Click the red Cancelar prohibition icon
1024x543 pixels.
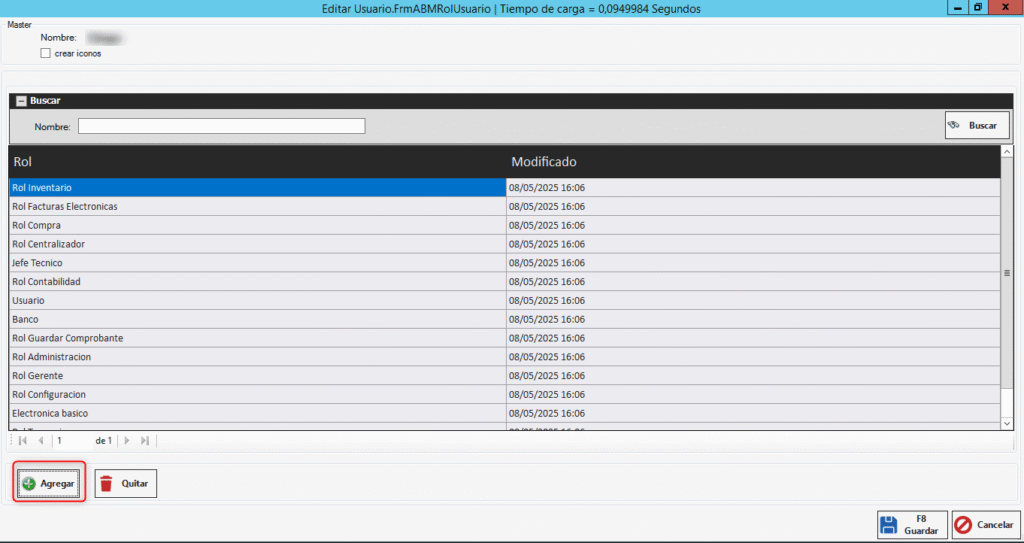[x=963, y=525]
